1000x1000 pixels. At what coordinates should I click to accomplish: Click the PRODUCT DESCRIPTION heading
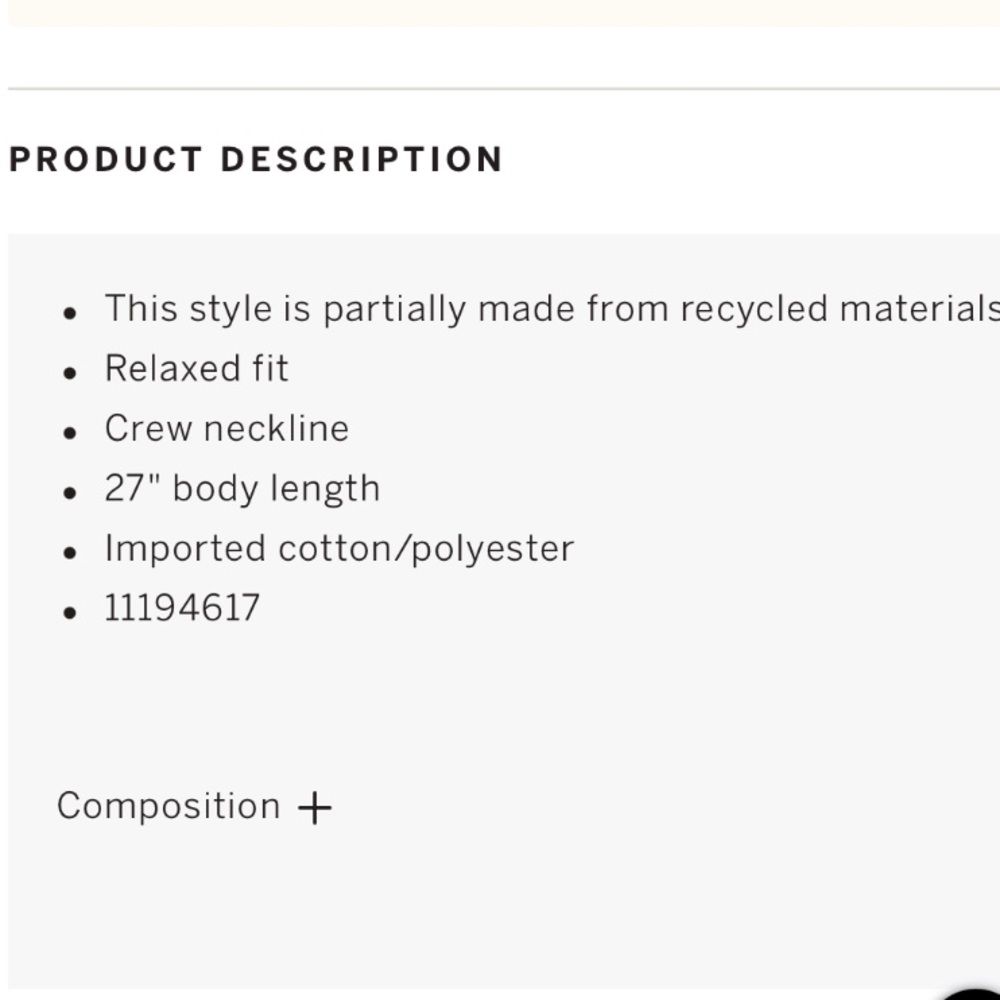coord(256,159)
